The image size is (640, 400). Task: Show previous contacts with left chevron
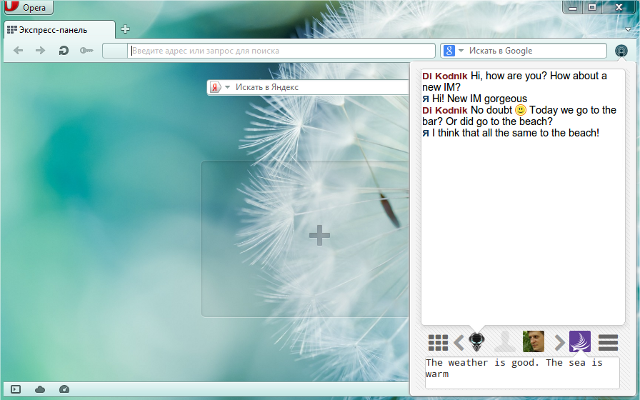pos(459,341)
